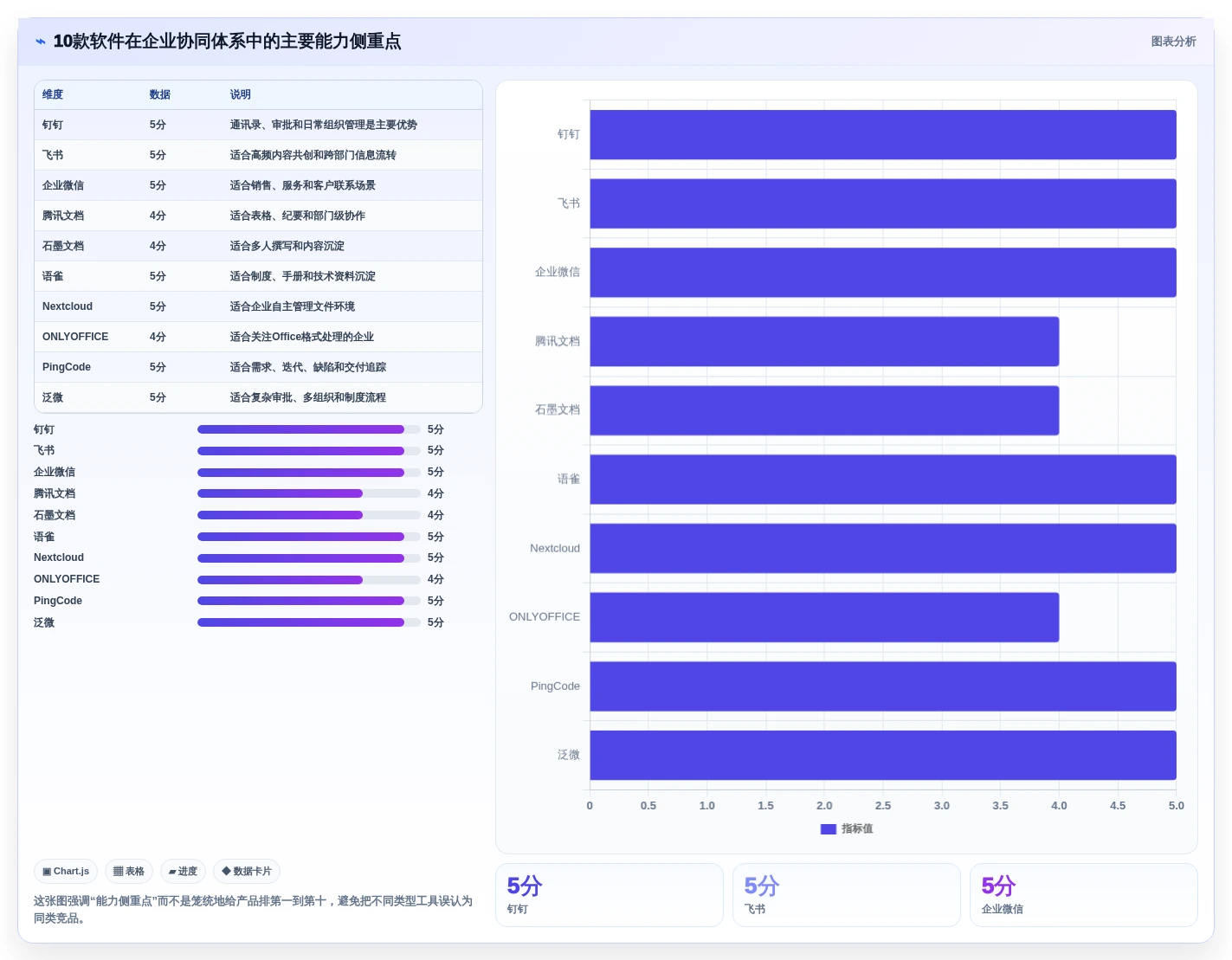
Task: Open the 钉钉 5分 data card
Action: [610, 895]
